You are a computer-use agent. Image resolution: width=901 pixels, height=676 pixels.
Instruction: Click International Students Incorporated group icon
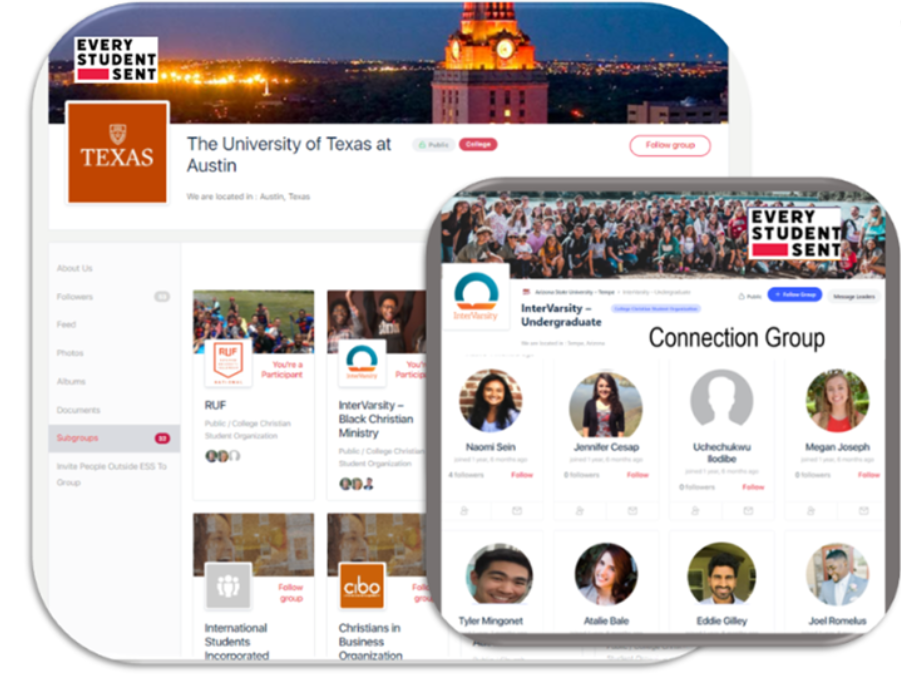(227, 585)
